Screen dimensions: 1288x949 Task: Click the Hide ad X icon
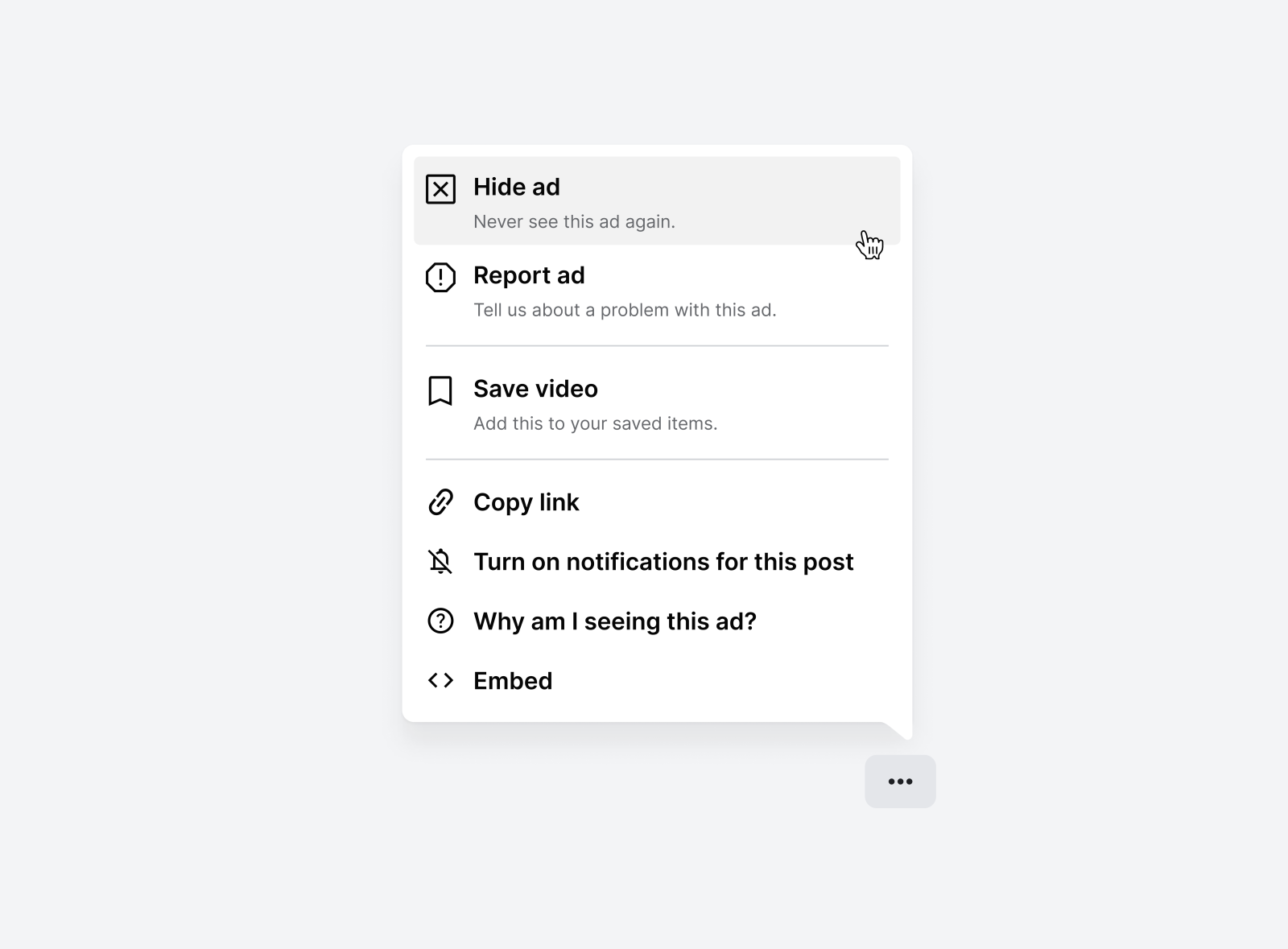(440, 189)
